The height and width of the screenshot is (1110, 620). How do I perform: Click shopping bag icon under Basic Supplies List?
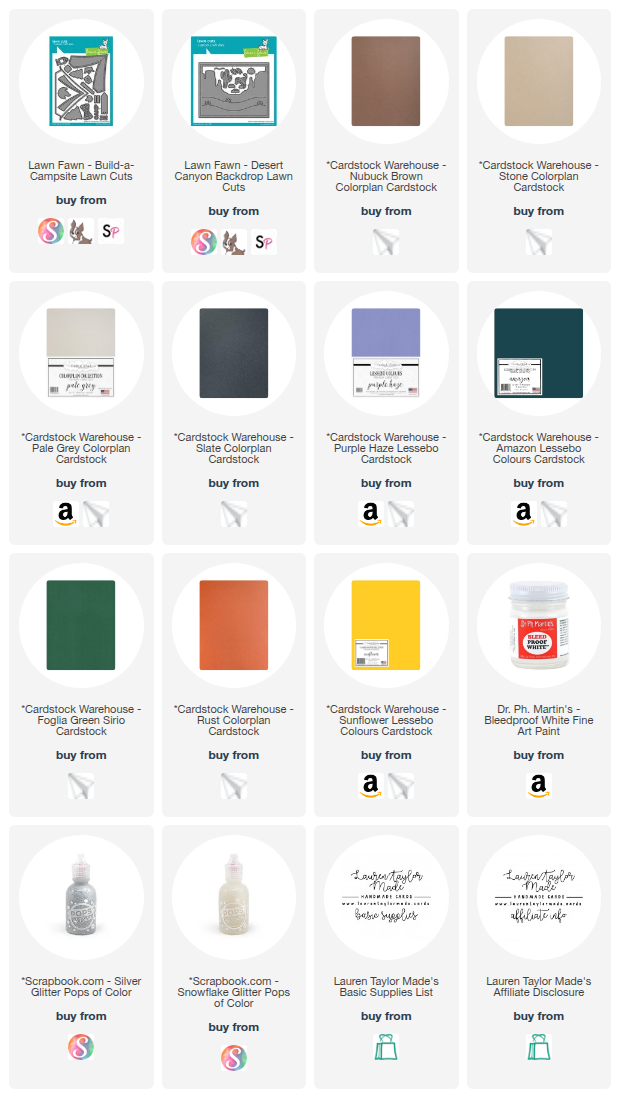pyautogui.click(x=386, y=1046)
